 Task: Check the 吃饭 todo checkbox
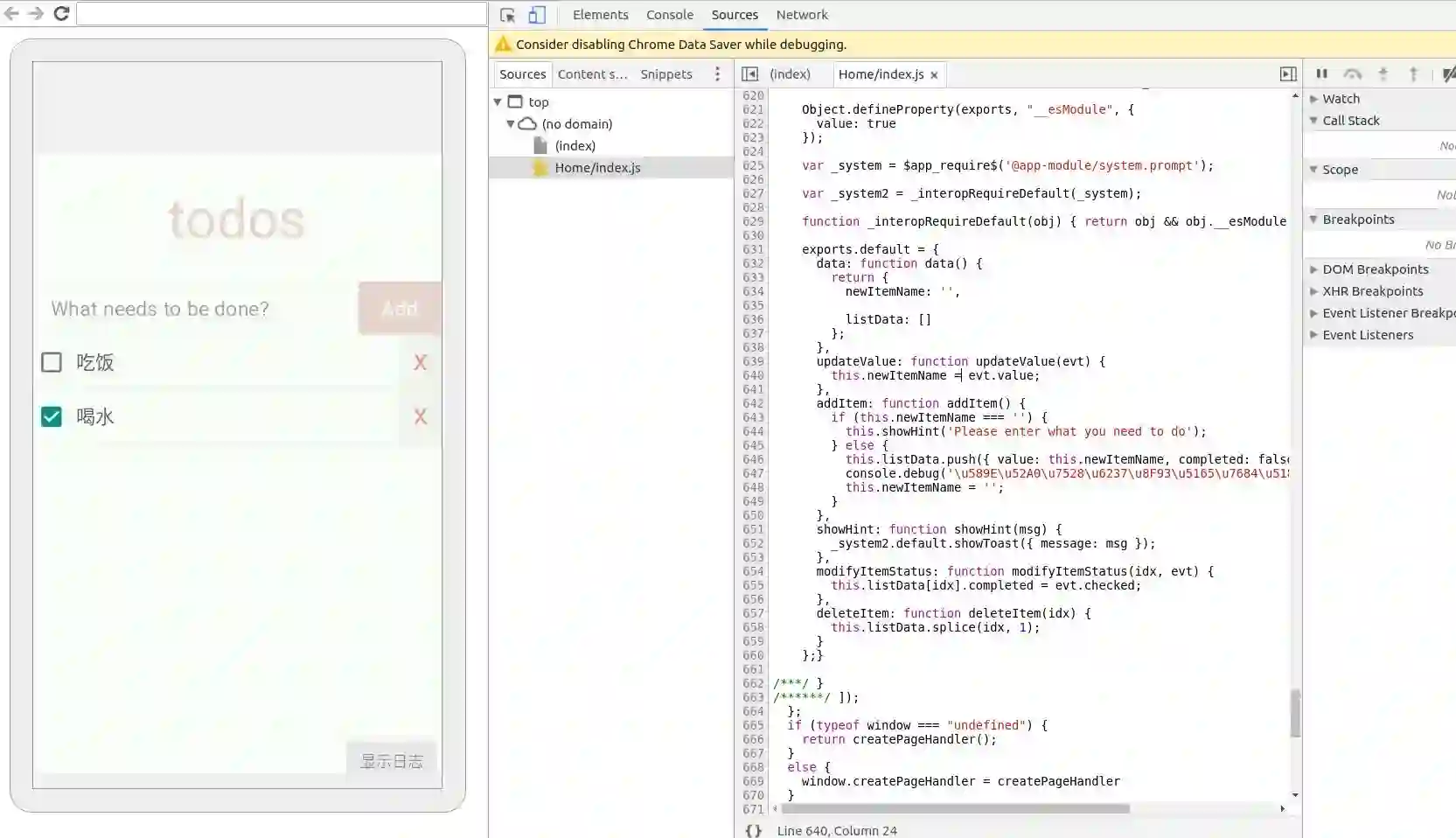(52, 362)
